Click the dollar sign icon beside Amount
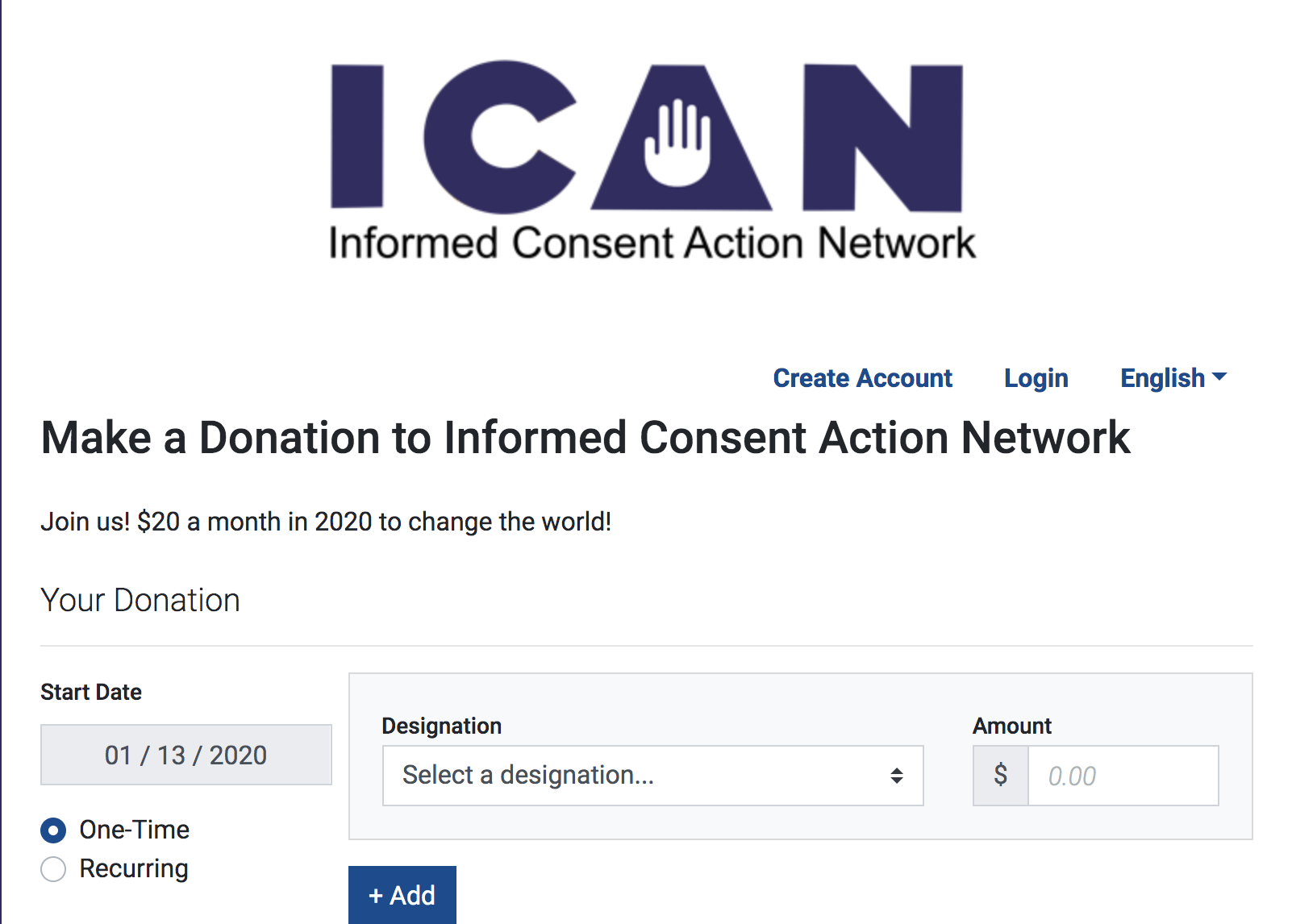 1001,775
